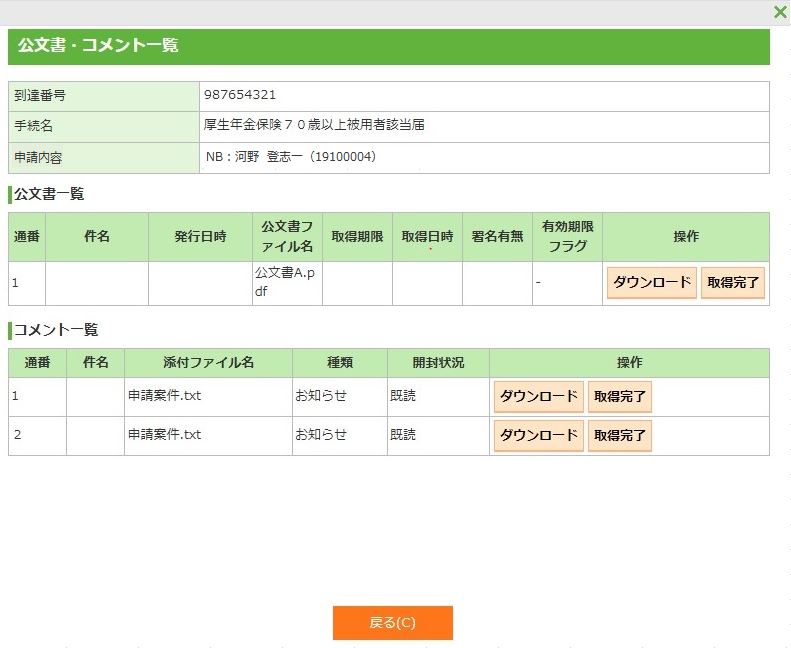Download comment 2 申請案件.txt

click(x=539, y=436)
